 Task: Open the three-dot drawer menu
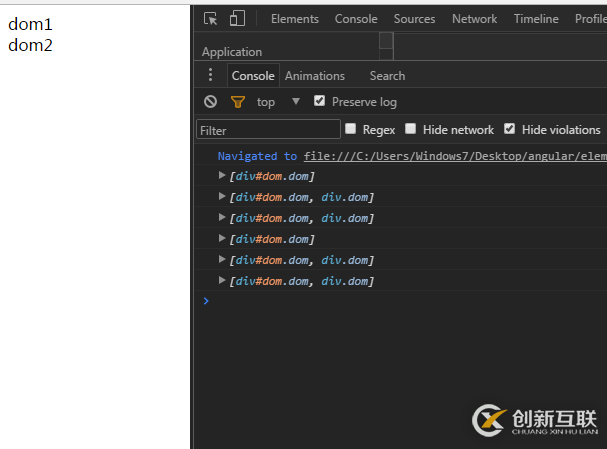(210, 76)
